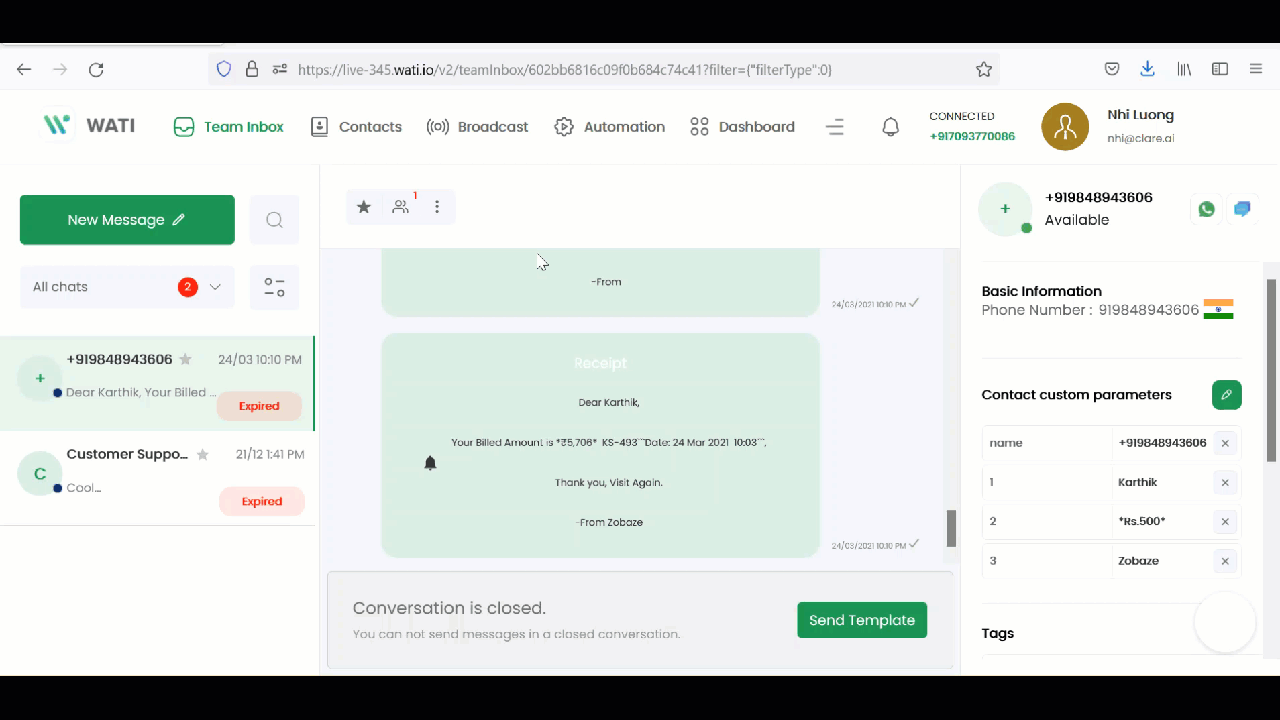Click the Tags section heading

pyautogui.click(x=998, y=633)
